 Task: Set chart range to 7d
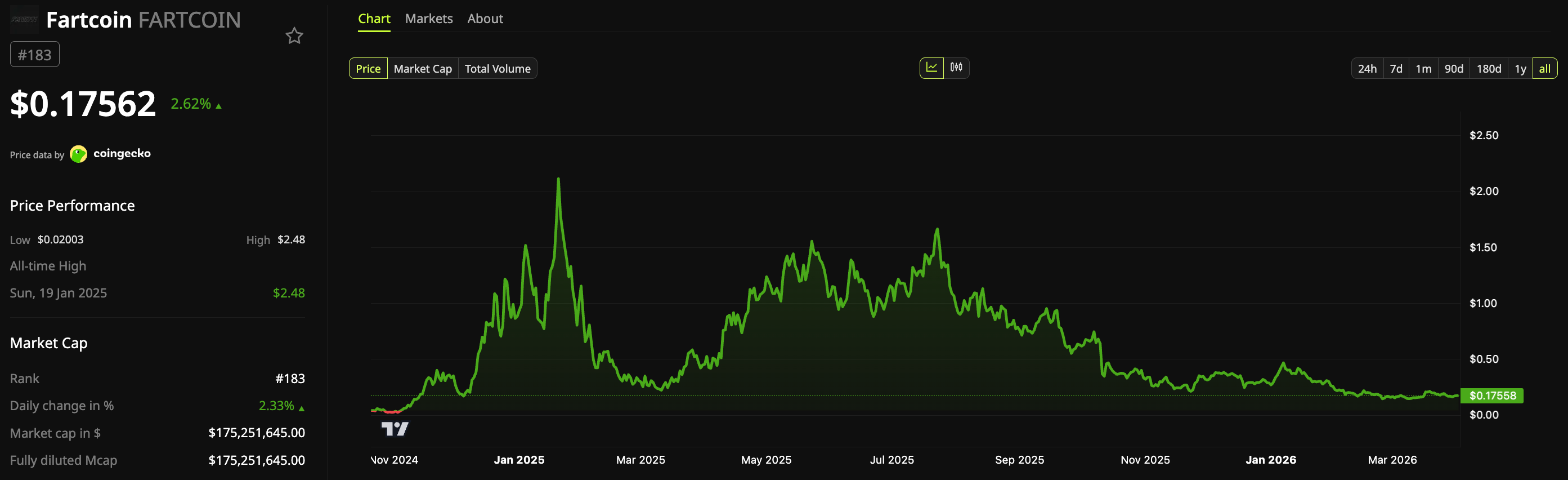(1396, 69)
